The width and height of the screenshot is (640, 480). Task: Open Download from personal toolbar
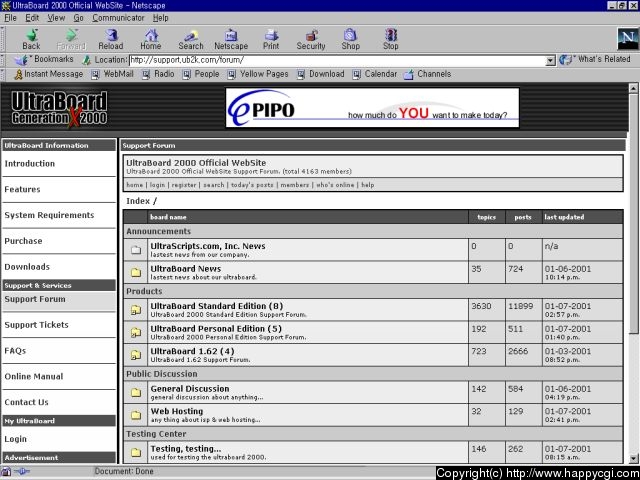tap(321, 74)
